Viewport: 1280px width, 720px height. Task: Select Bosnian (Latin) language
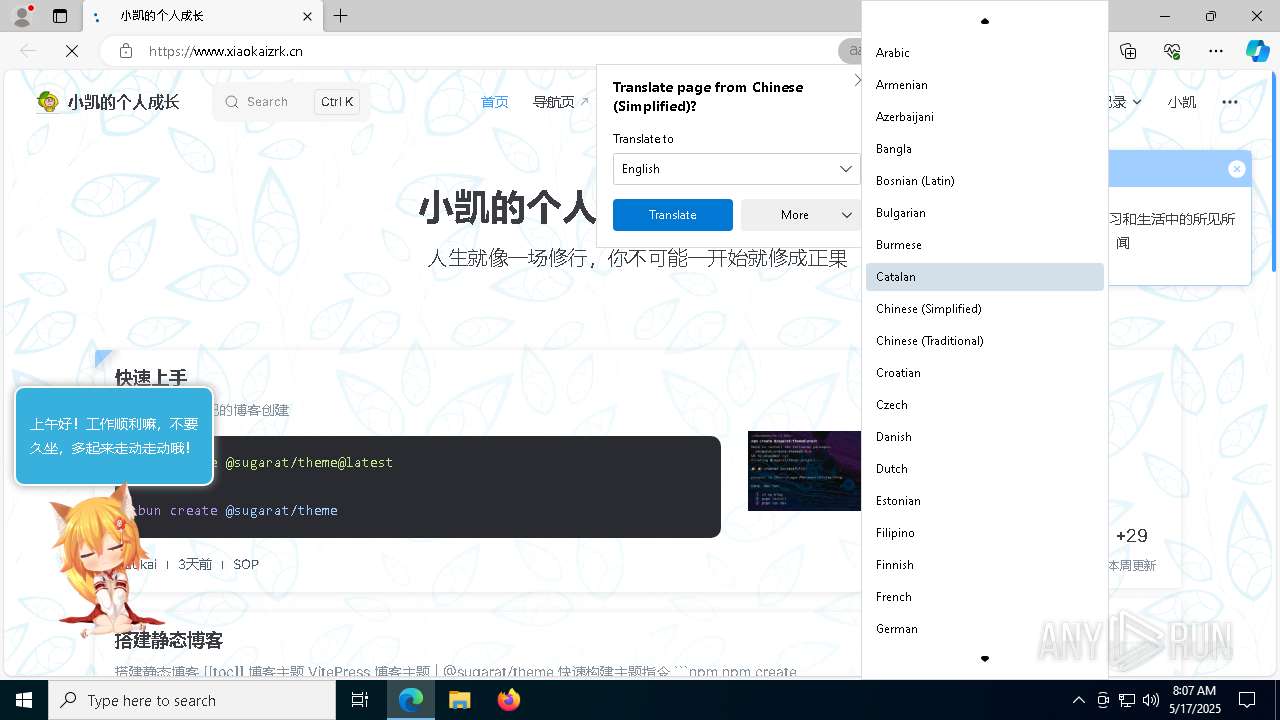(985, 181)
